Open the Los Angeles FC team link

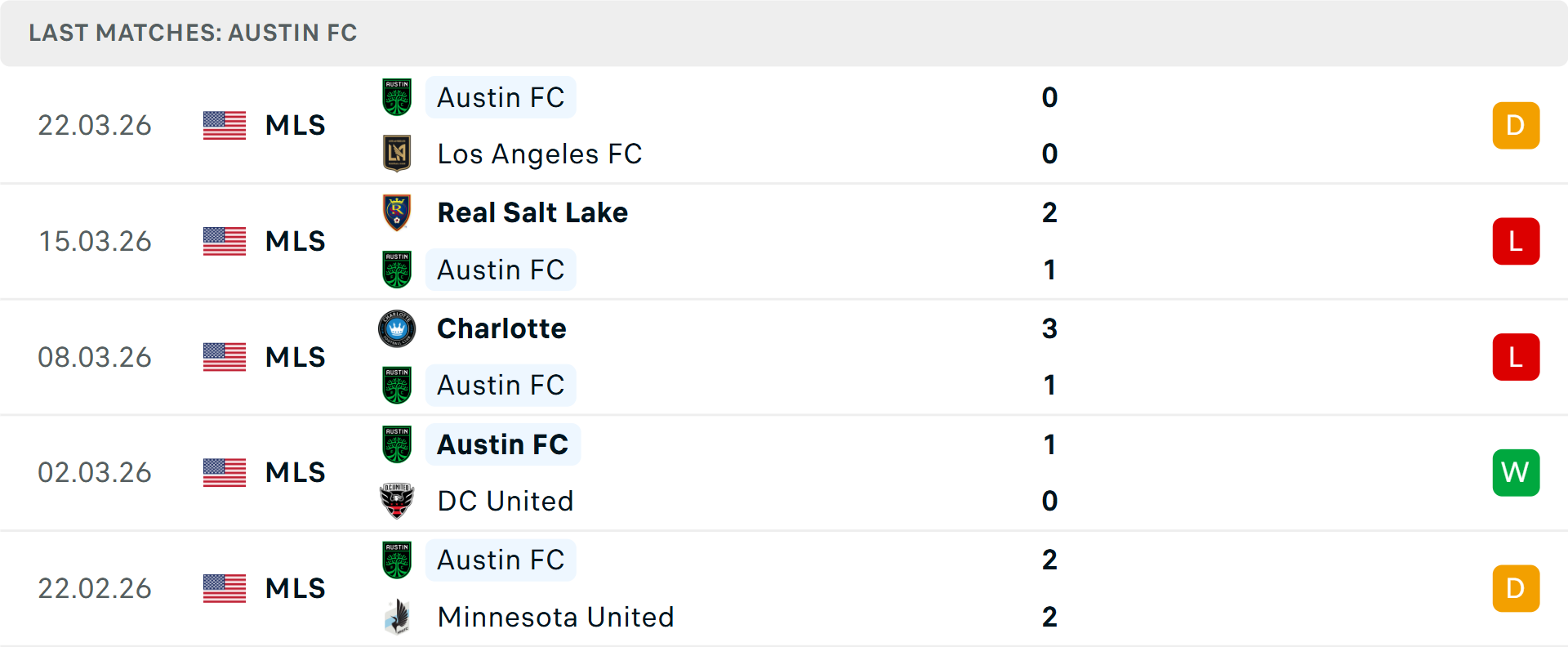click(x=539, y=154)
